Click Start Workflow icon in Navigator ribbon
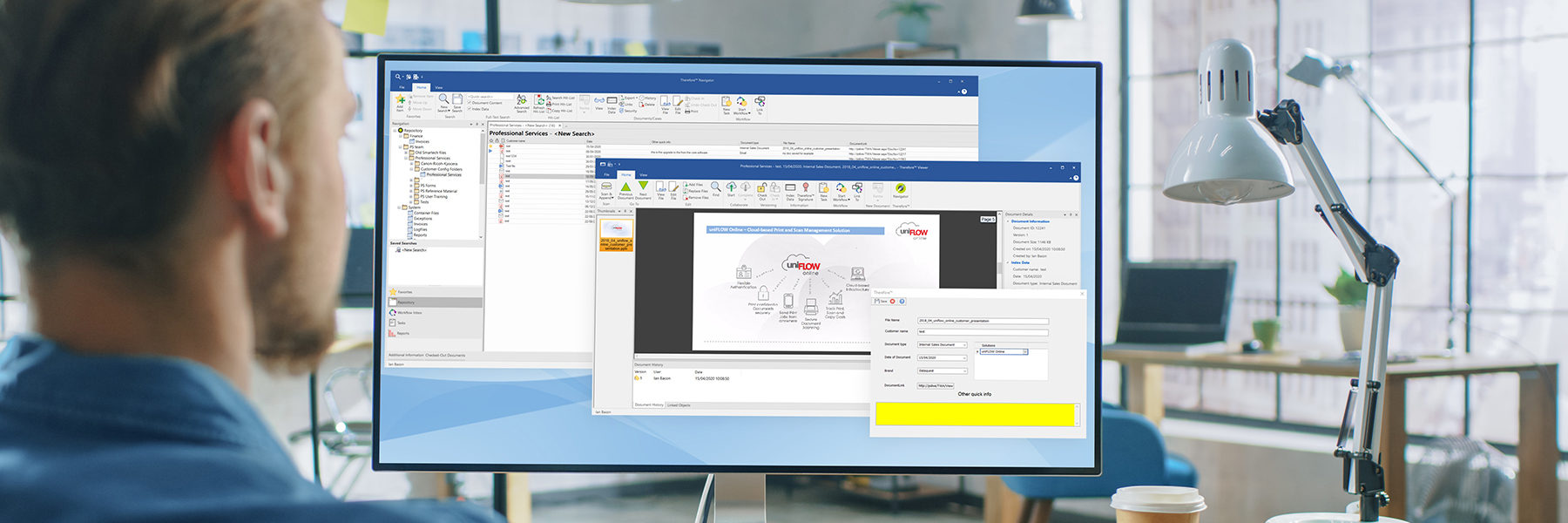Screen dimensions: 1568x523 (741, 101)
